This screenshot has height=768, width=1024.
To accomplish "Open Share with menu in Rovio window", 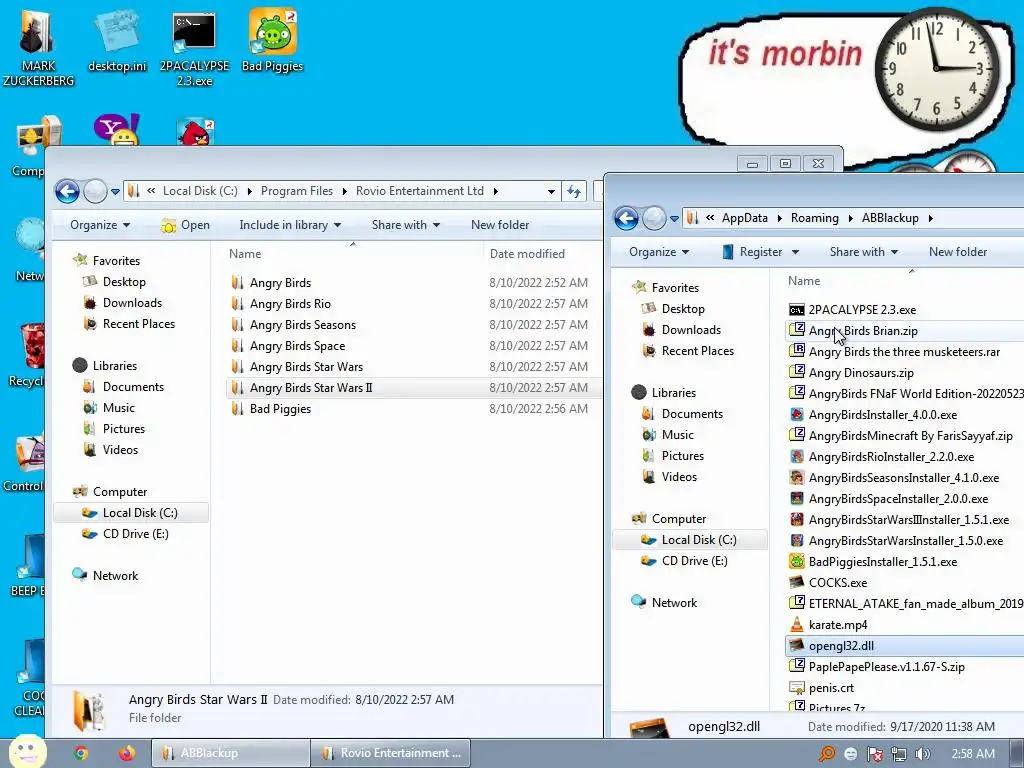I will pos(406,225).
